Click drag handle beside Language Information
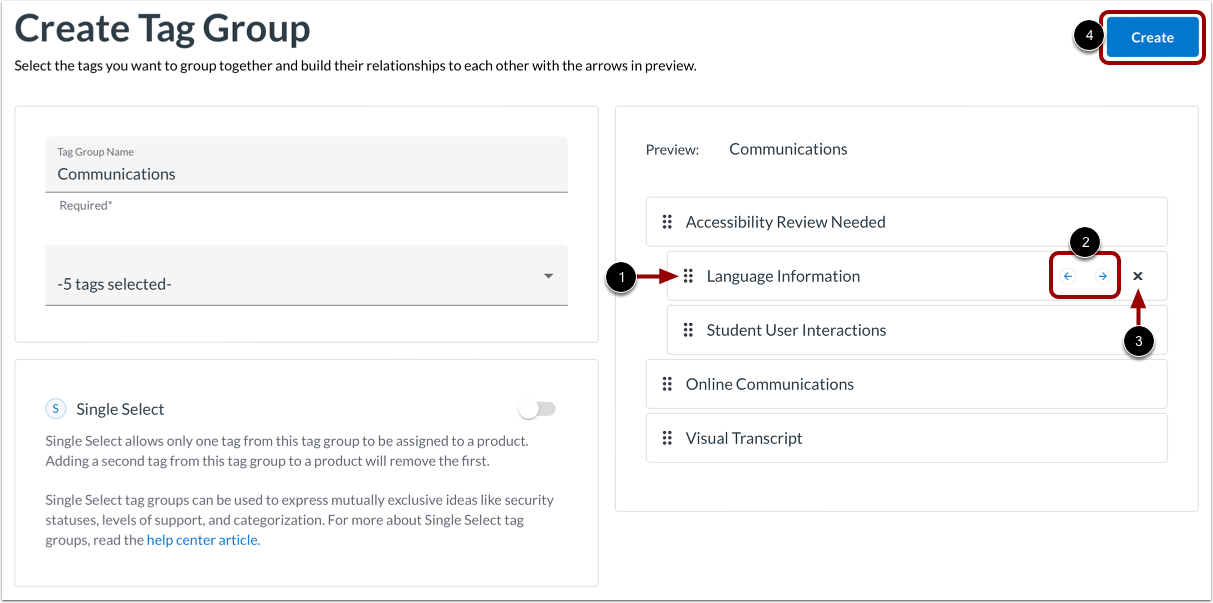Screen dimensions: 1213x603 688,276
